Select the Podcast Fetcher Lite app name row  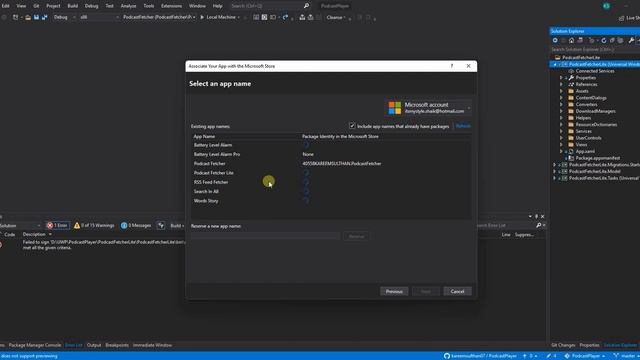[x=331, y=173]
